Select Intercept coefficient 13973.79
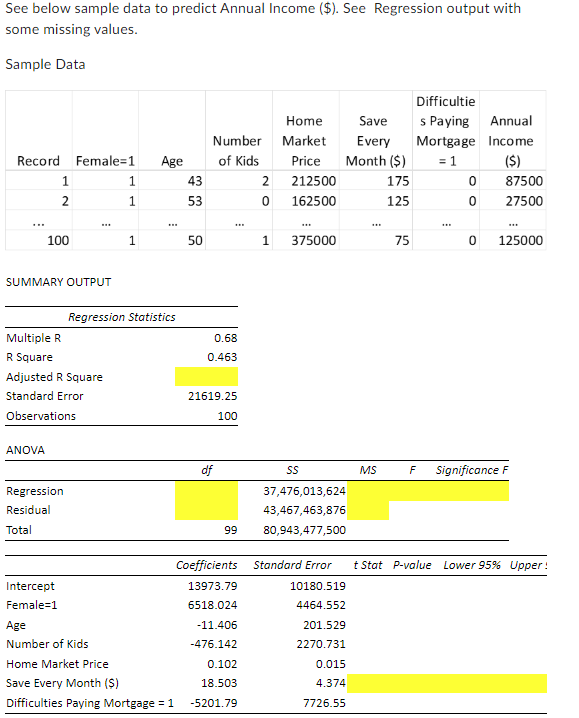This screenshot has height=718, width=579. (x=213, y=586)
